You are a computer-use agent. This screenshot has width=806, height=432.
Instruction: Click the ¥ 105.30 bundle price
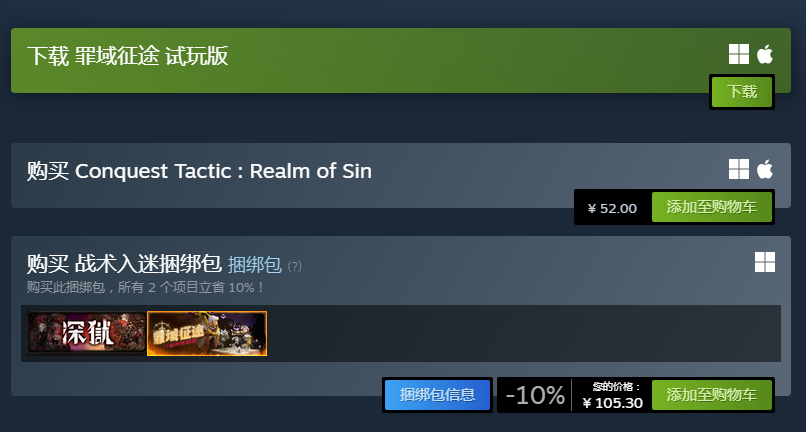pos(613,403)
